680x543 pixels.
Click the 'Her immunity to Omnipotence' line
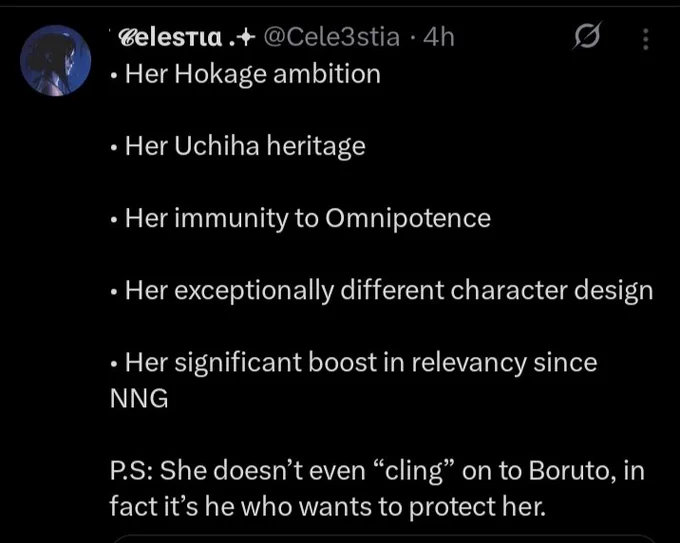pos(301,218)
